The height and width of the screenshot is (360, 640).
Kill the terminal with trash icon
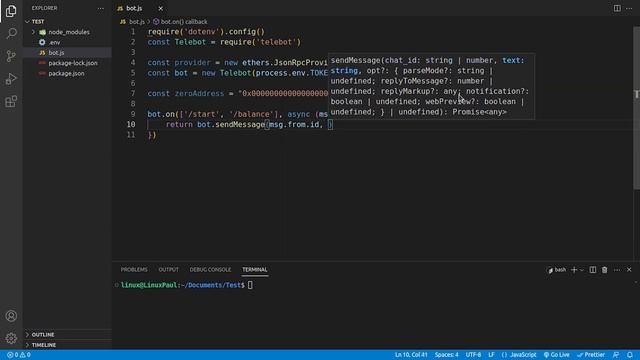604,270
